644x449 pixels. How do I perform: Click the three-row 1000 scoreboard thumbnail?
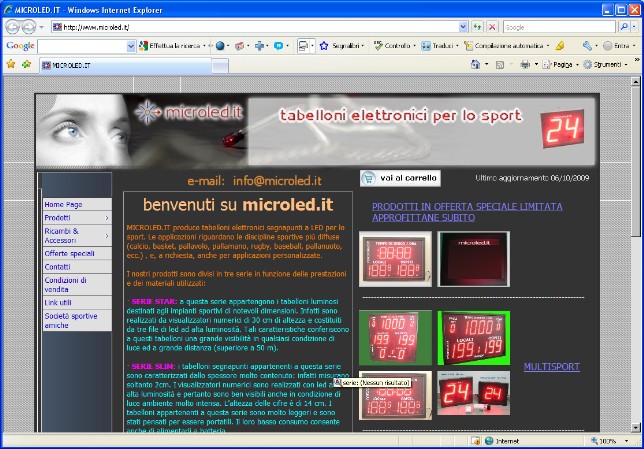point(395,338)
